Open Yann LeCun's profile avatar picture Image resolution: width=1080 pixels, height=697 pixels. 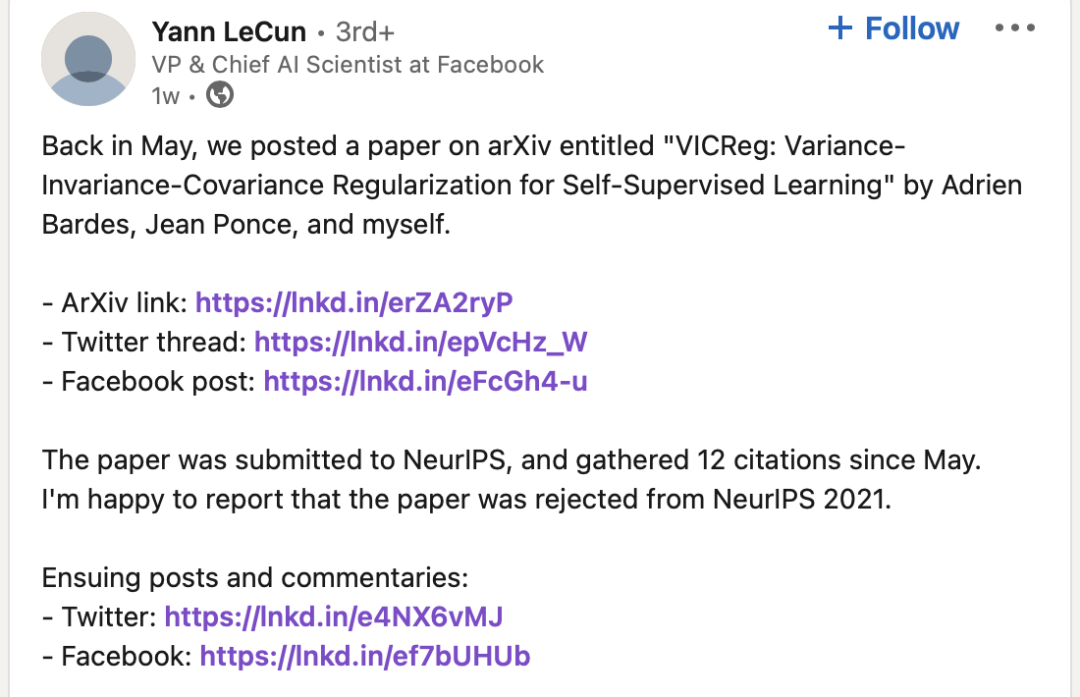(x=88, y=60)
